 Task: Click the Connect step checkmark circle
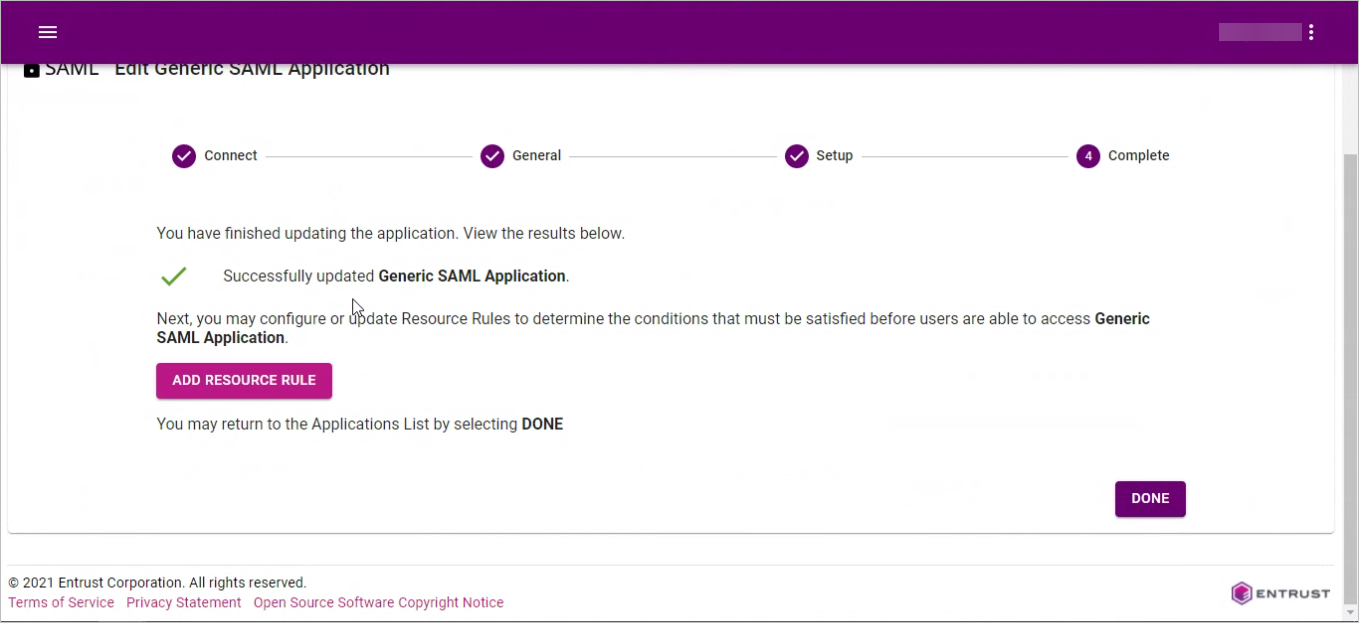pos(184,156)
